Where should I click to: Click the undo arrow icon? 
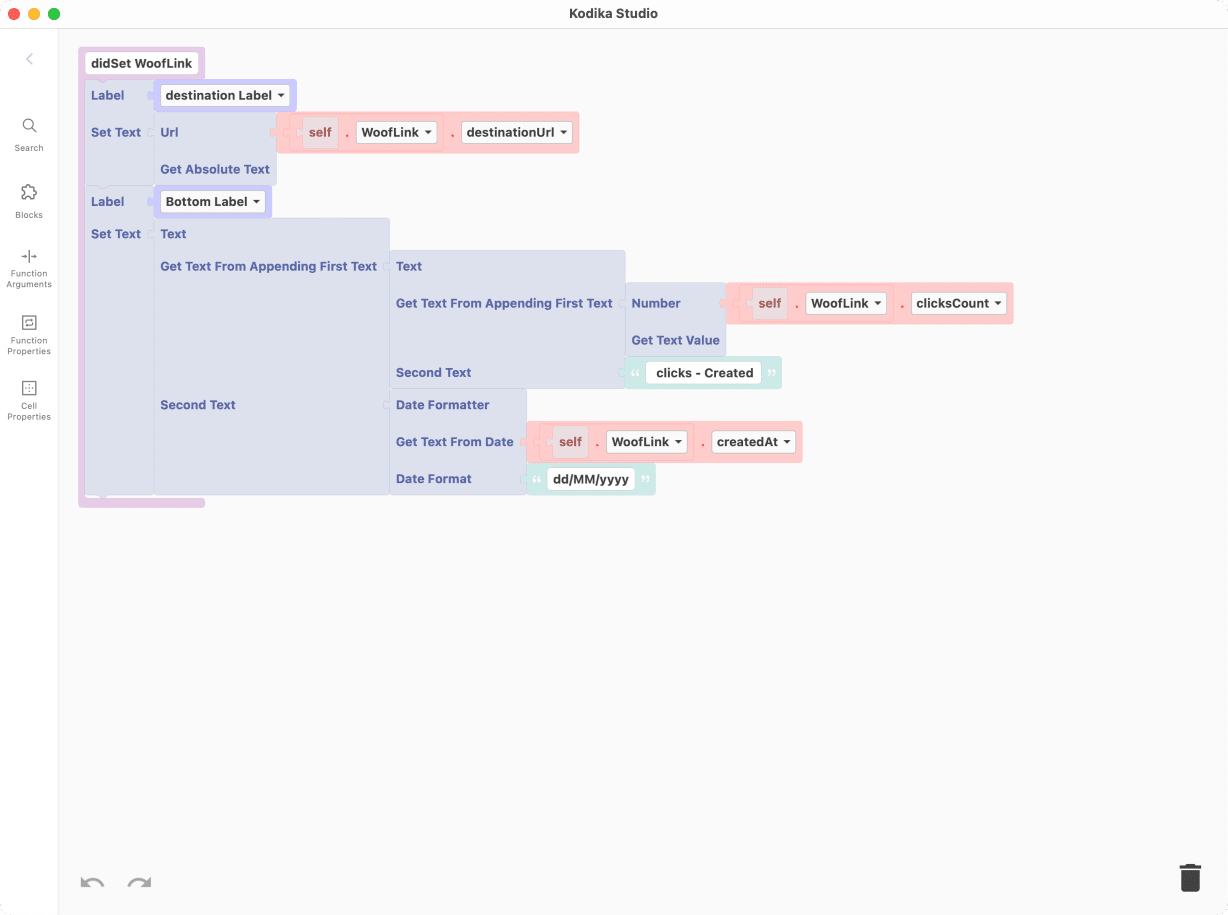coord(92,882)
